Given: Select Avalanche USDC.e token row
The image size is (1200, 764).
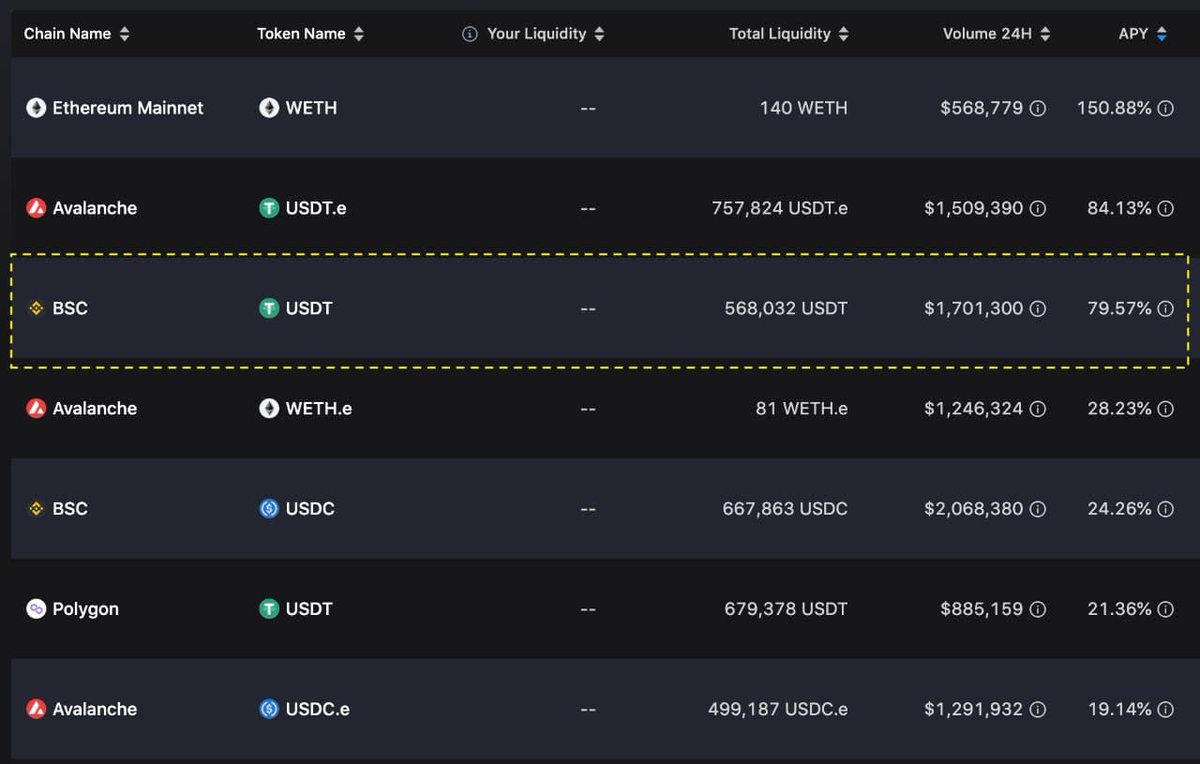Looking at the screenshot, I should click(x=600, y=709).
